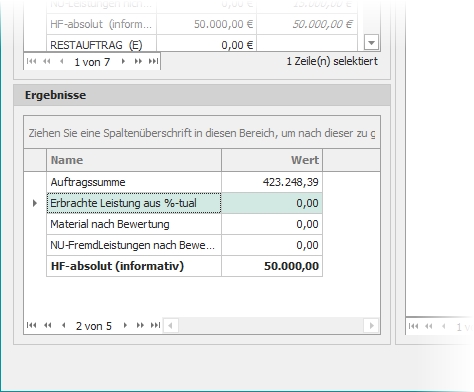Sort by the Wert column header
The width and height of the screenshot is (474, 392).
coord(272,160)
